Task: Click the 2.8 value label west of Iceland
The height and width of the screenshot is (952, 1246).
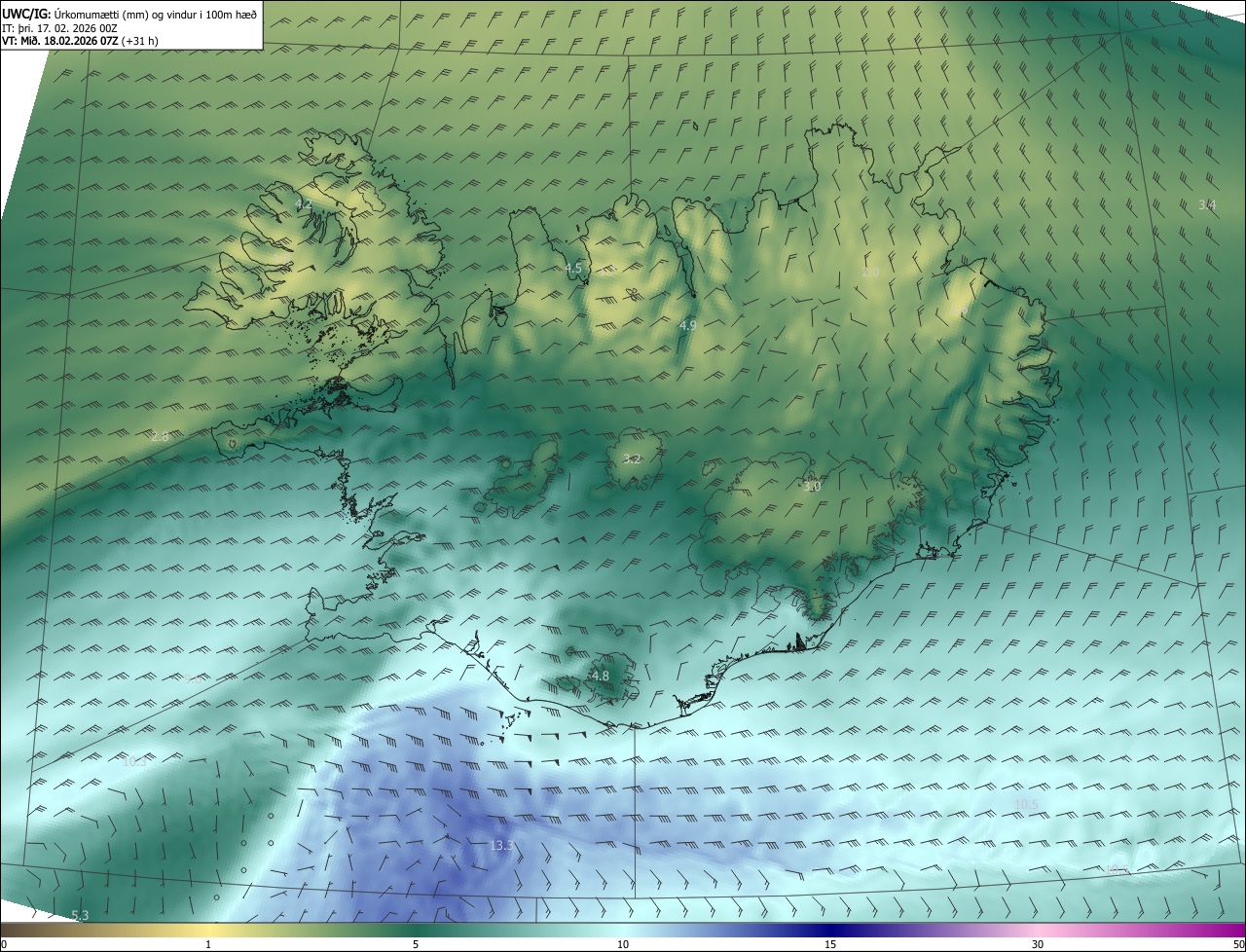Action: 160,437
